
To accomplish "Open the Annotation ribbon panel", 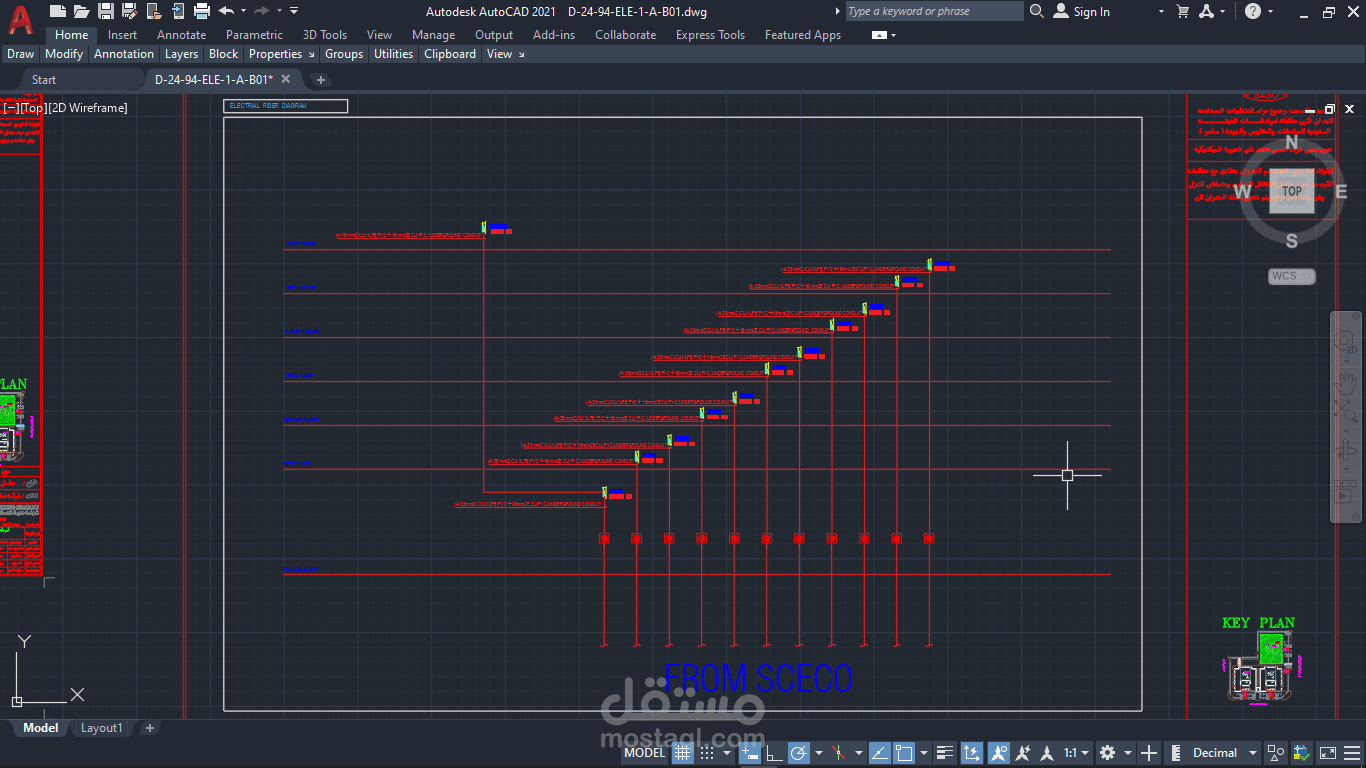I will [x=124, y=54].
